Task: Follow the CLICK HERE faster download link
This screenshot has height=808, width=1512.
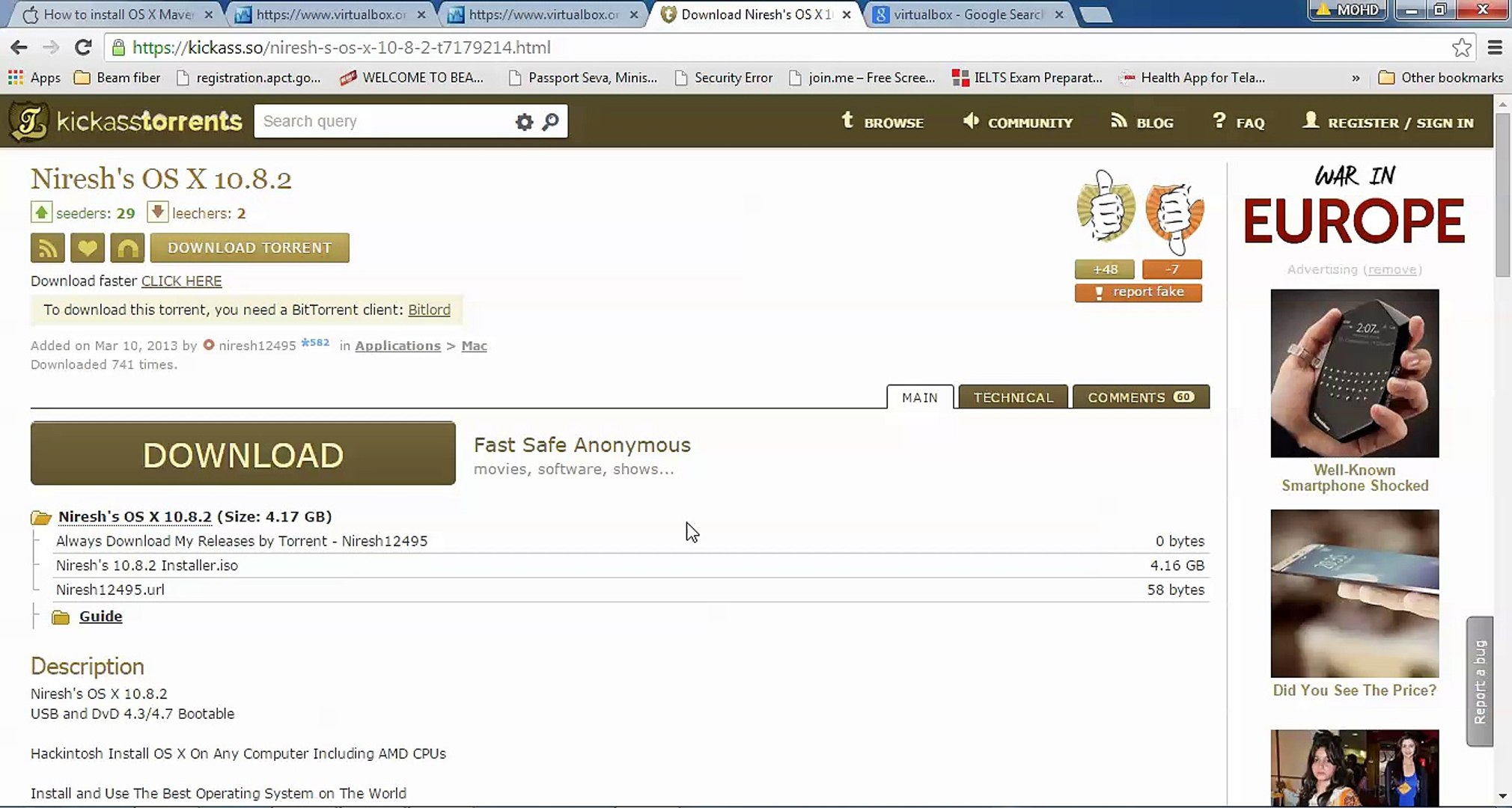Action: 181,281
